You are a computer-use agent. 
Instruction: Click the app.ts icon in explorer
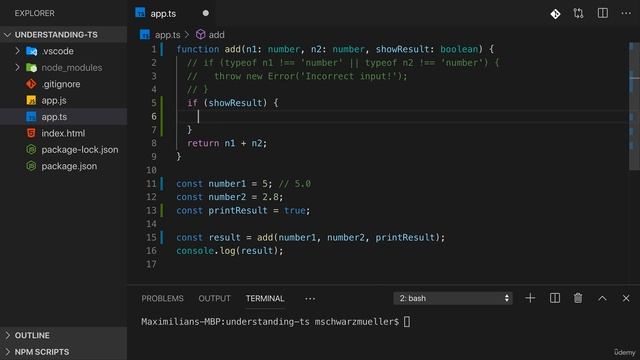(x=31, y=117)
